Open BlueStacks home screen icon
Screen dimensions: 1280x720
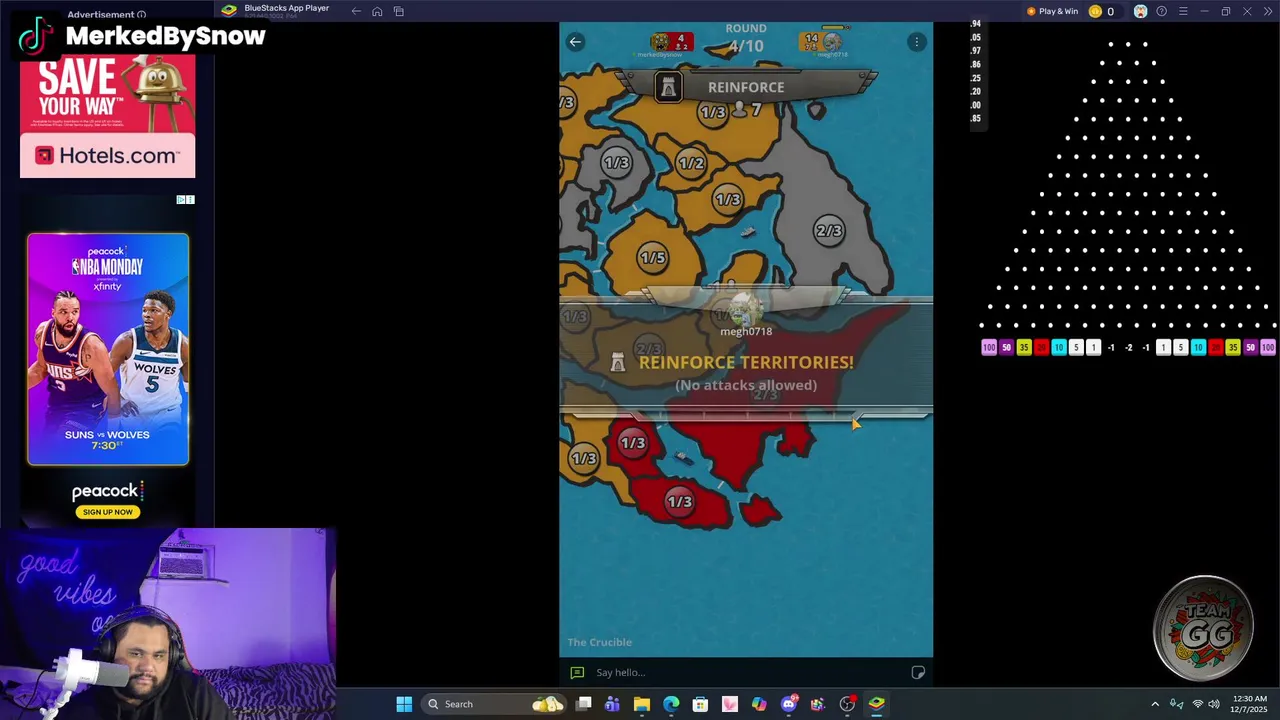tap(377, 11)
